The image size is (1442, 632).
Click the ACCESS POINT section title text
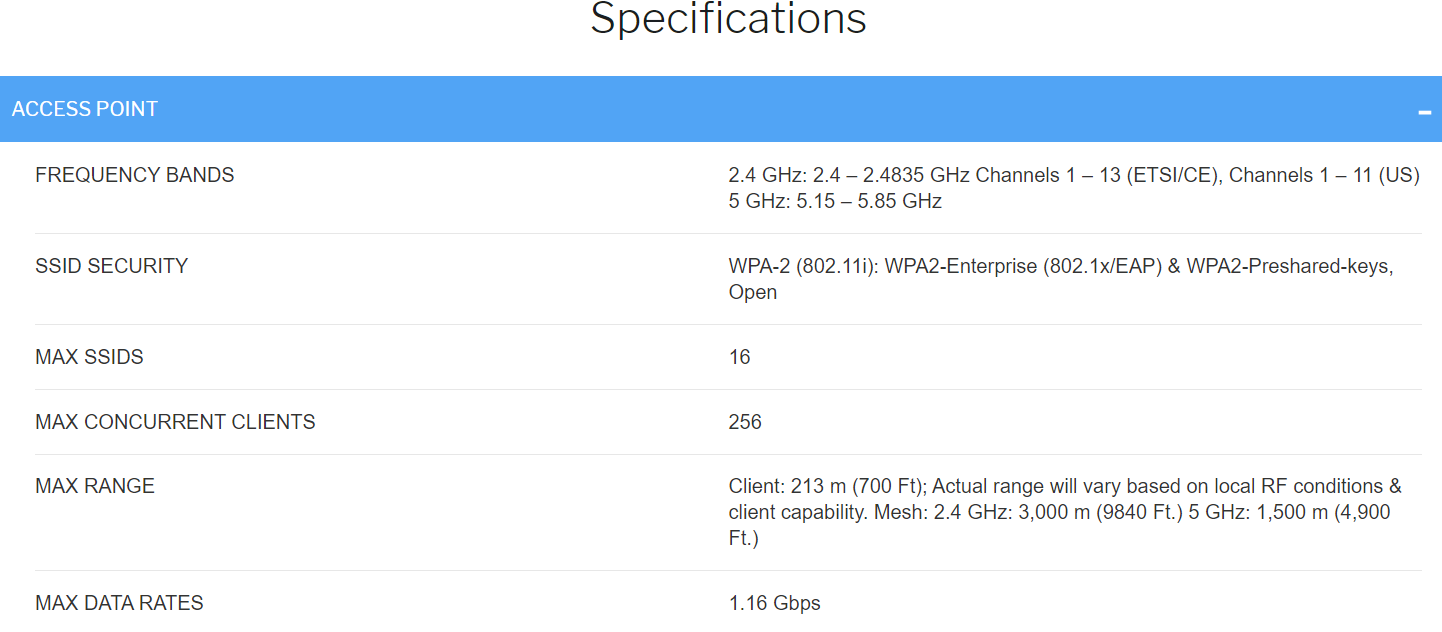click(x=85, y=109)
